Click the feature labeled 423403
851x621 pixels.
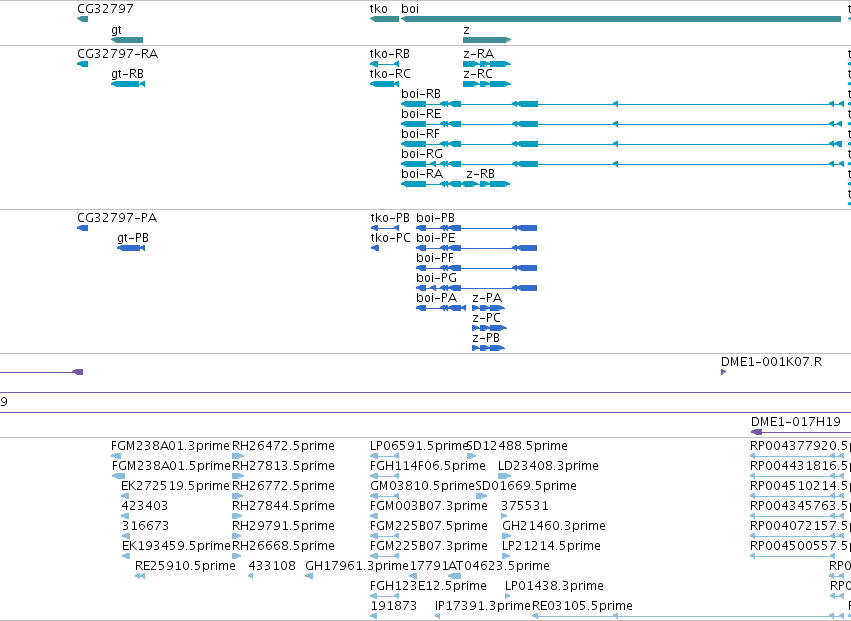point(125,516)
